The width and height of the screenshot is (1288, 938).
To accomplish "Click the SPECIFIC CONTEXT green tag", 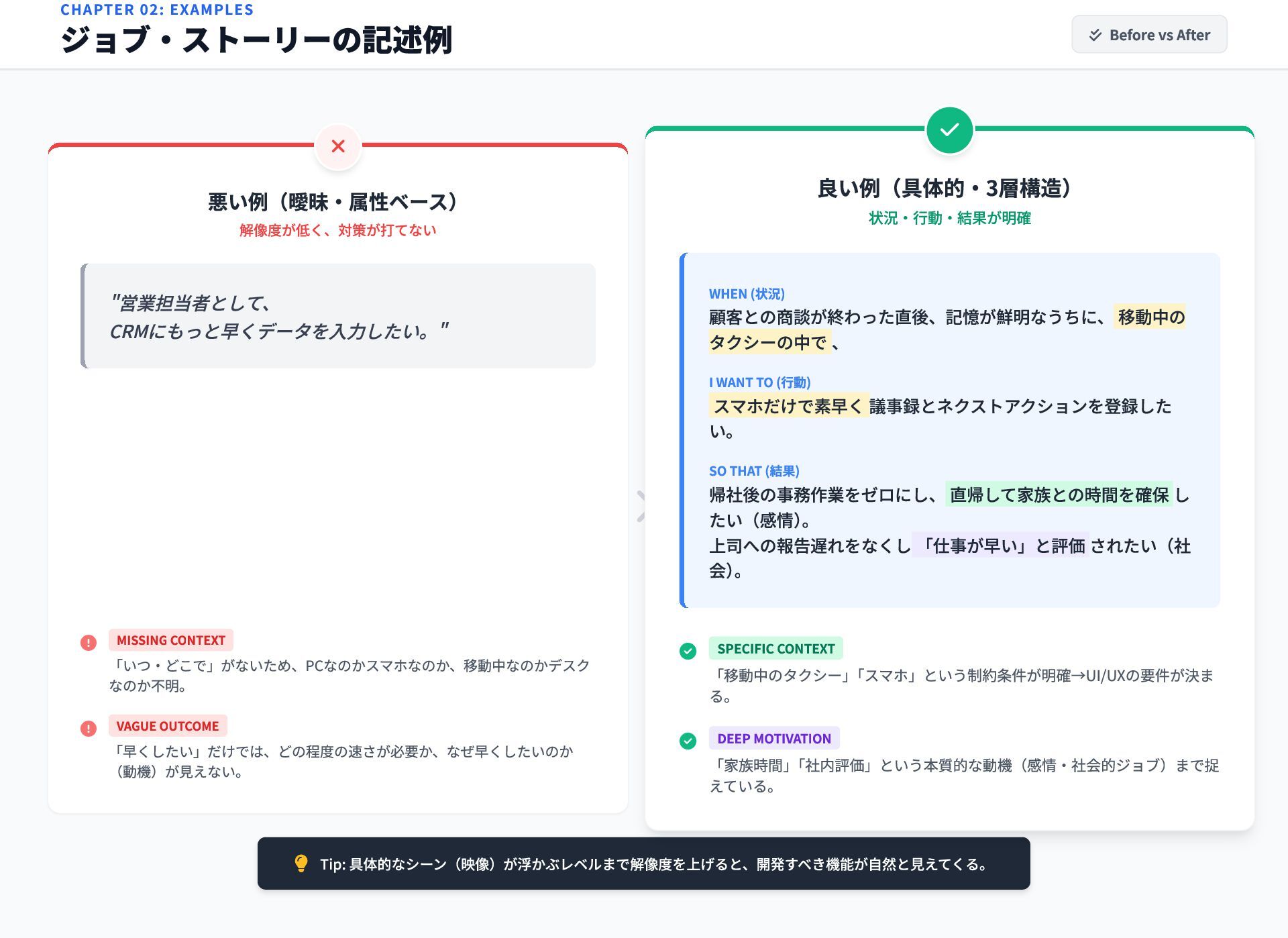I will tap(775, 649).
